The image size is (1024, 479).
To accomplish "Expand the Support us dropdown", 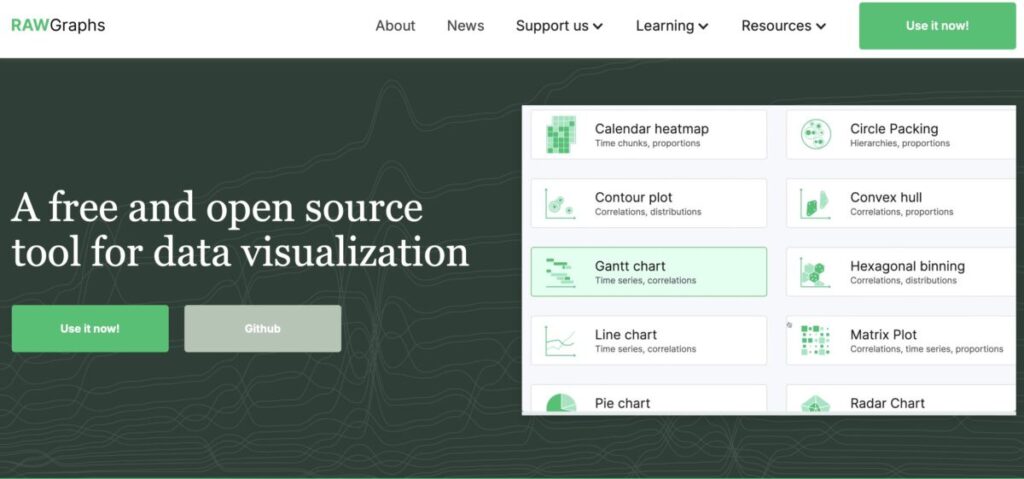I will click(559, 26).
